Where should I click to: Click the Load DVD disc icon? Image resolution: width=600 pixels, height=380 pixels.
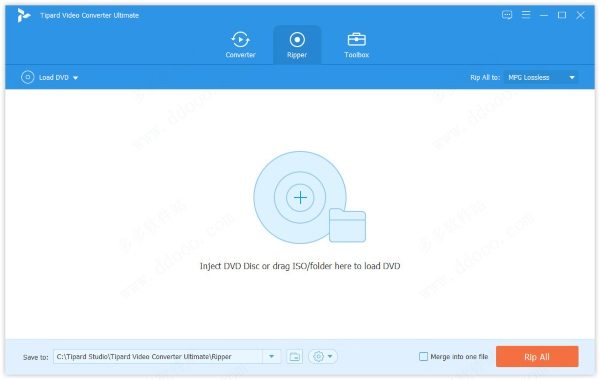[28, 77]
